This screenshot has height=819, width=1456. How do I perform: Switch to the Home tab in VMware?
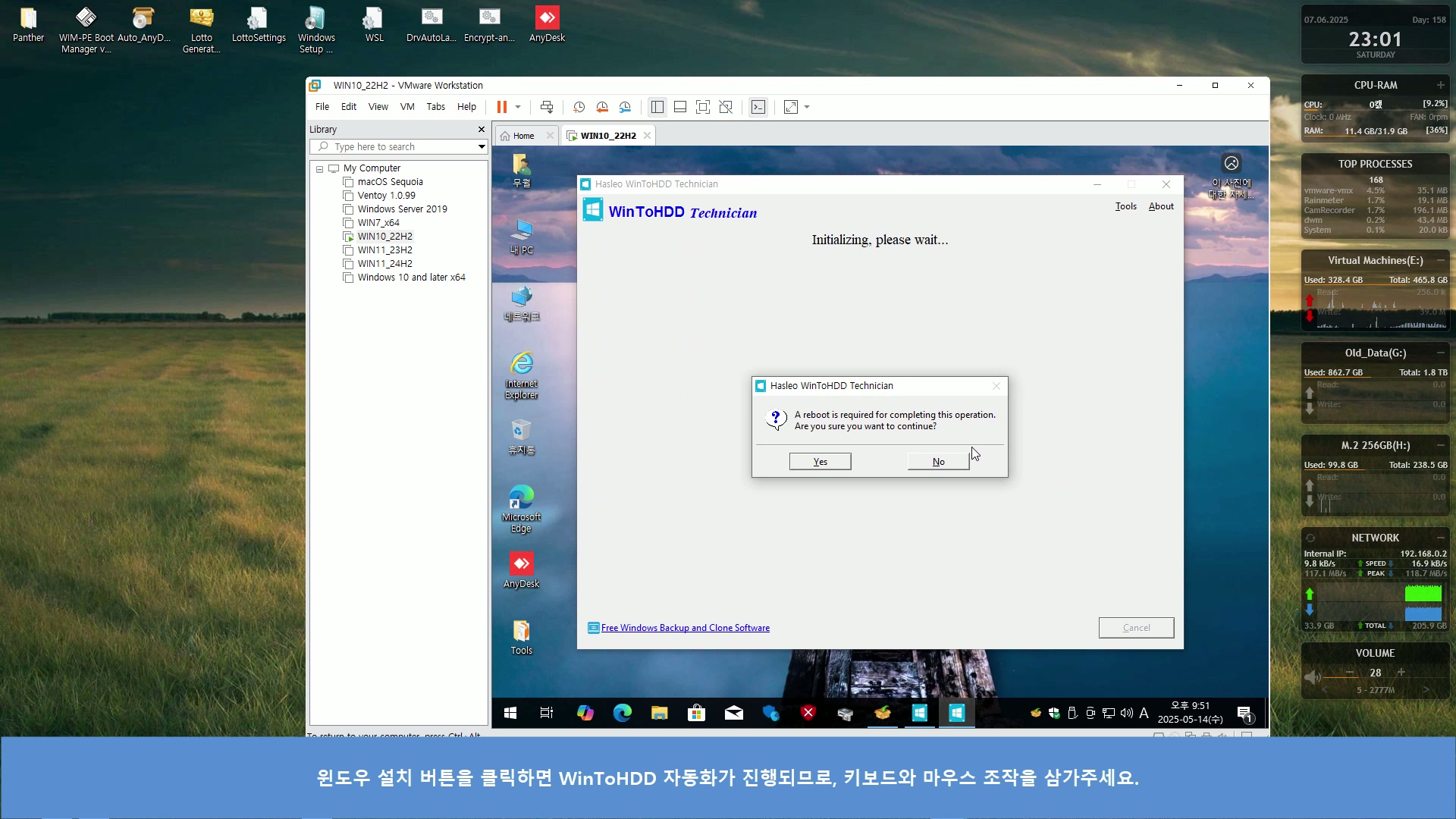click(x=523, y=136)
